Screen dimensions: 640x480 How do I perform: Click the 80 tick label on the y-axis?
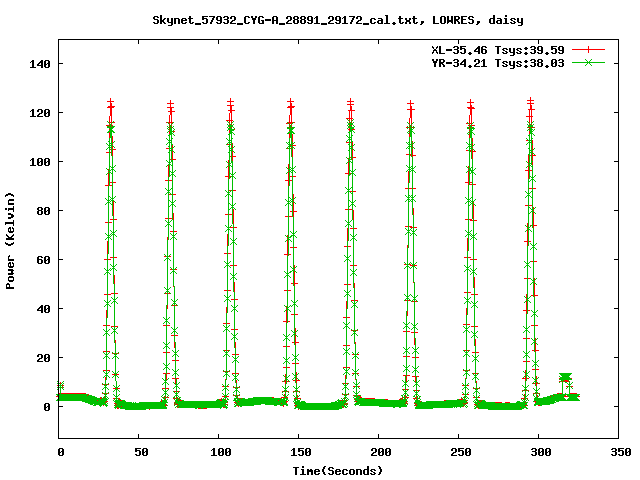(x=43, y=211)
